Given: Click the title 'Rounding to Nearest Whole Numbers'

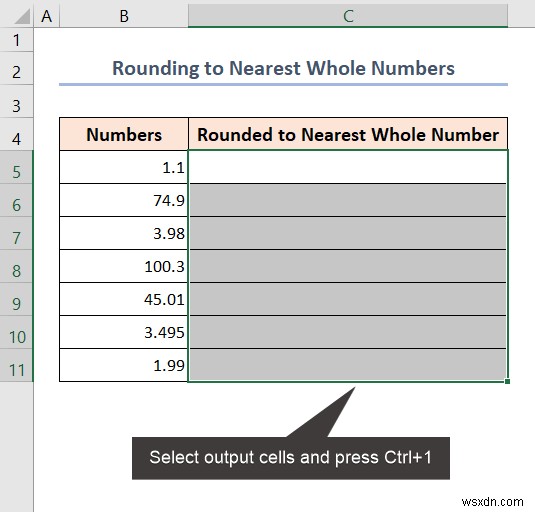Looking at the screenshot, I should 283,68.
